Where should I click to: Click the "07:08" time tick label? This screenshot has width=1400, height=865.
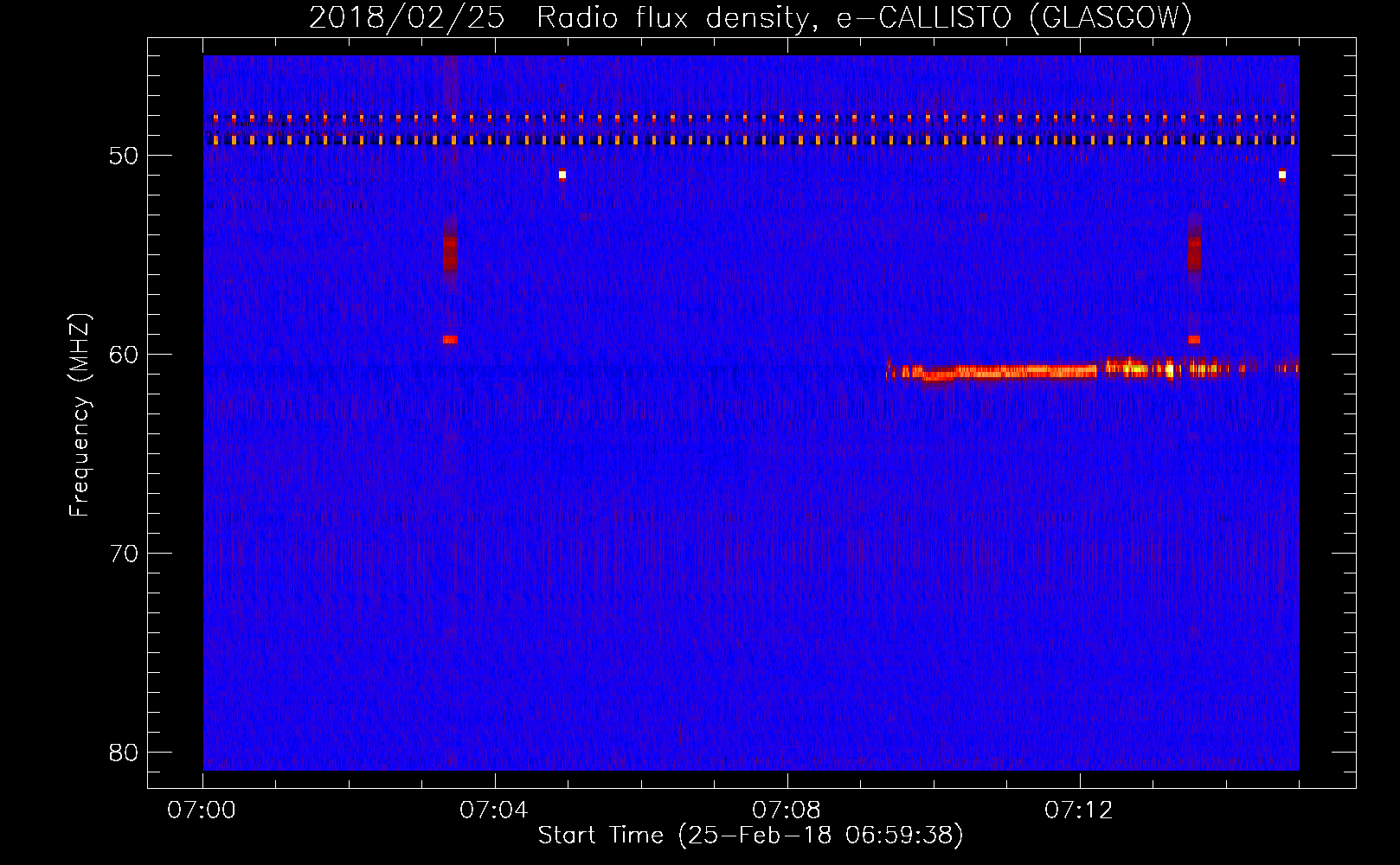click(787, 811)
